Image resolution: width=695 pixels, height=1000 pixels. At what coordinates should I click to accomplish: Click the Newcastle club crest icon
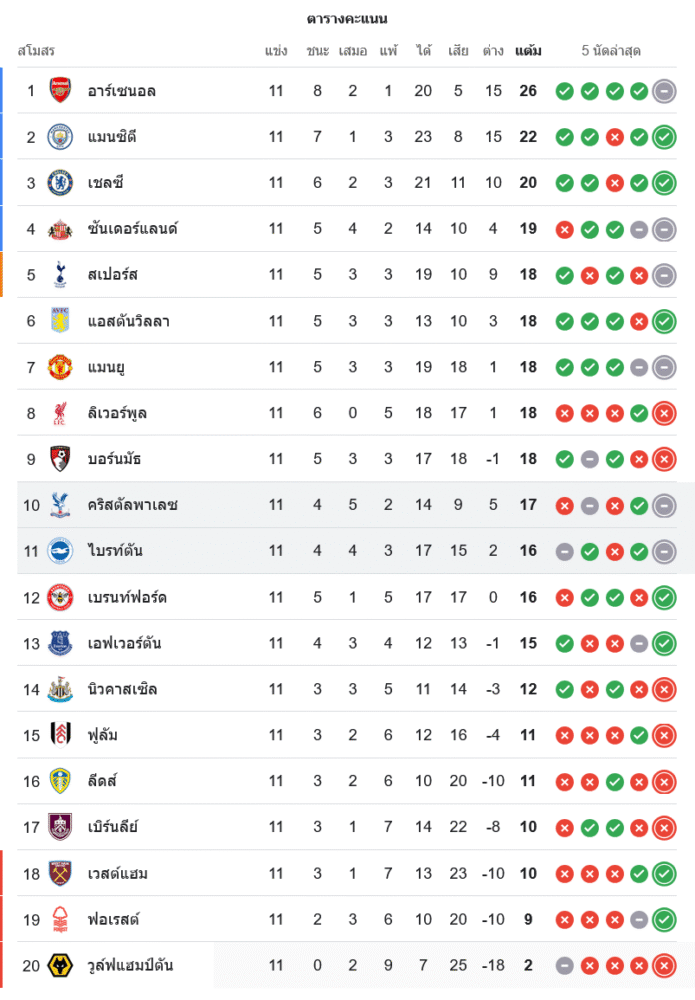(x=60, y=689)
